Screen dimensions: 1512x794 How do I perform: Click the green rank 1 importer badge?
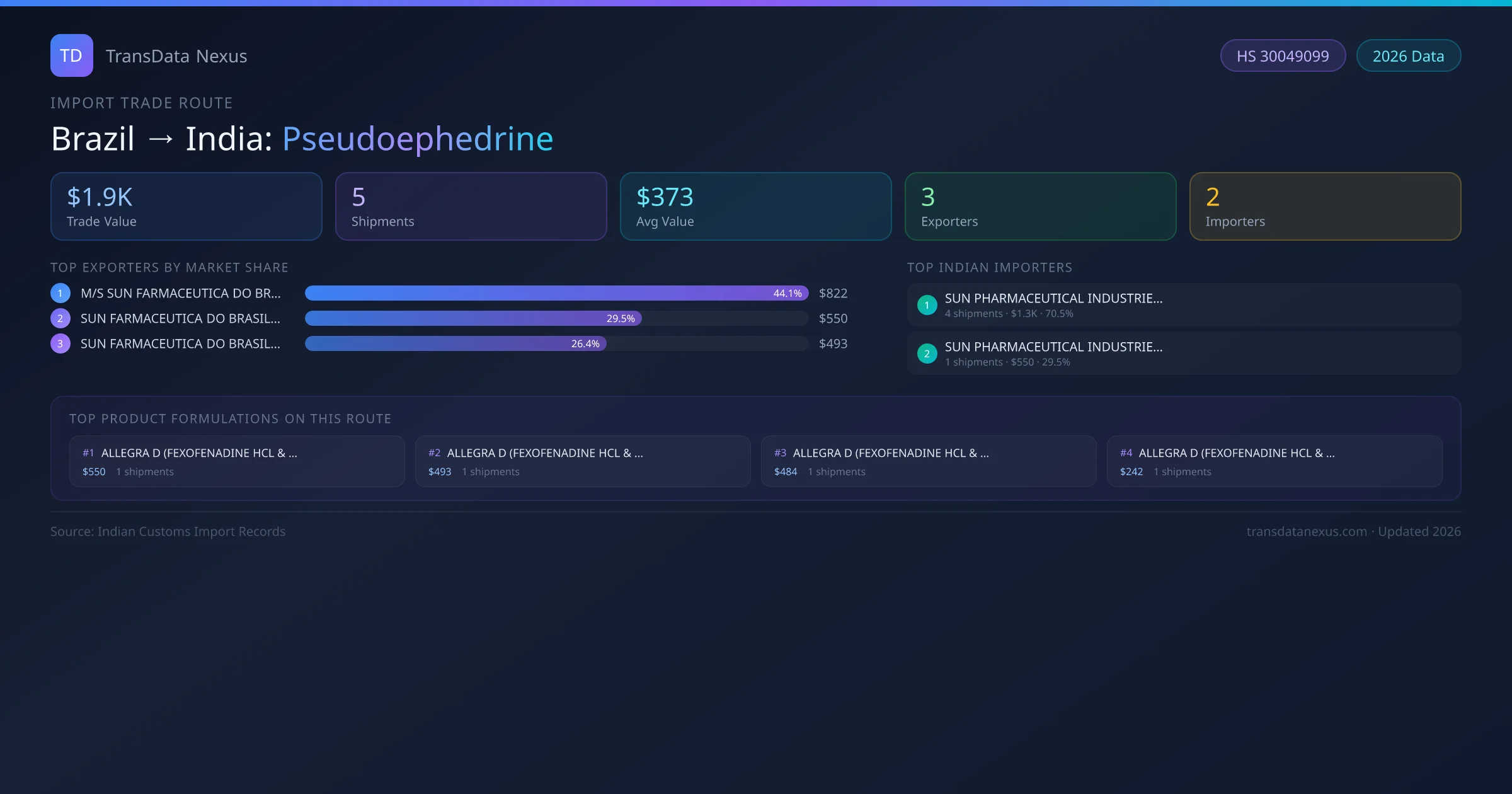coord(927,305)
